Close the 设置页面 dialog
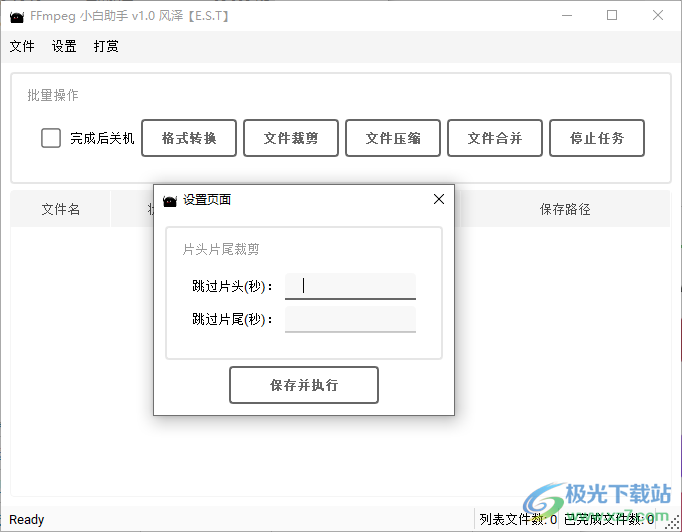This screenshot has width=682, height=532. pos(439,199)
